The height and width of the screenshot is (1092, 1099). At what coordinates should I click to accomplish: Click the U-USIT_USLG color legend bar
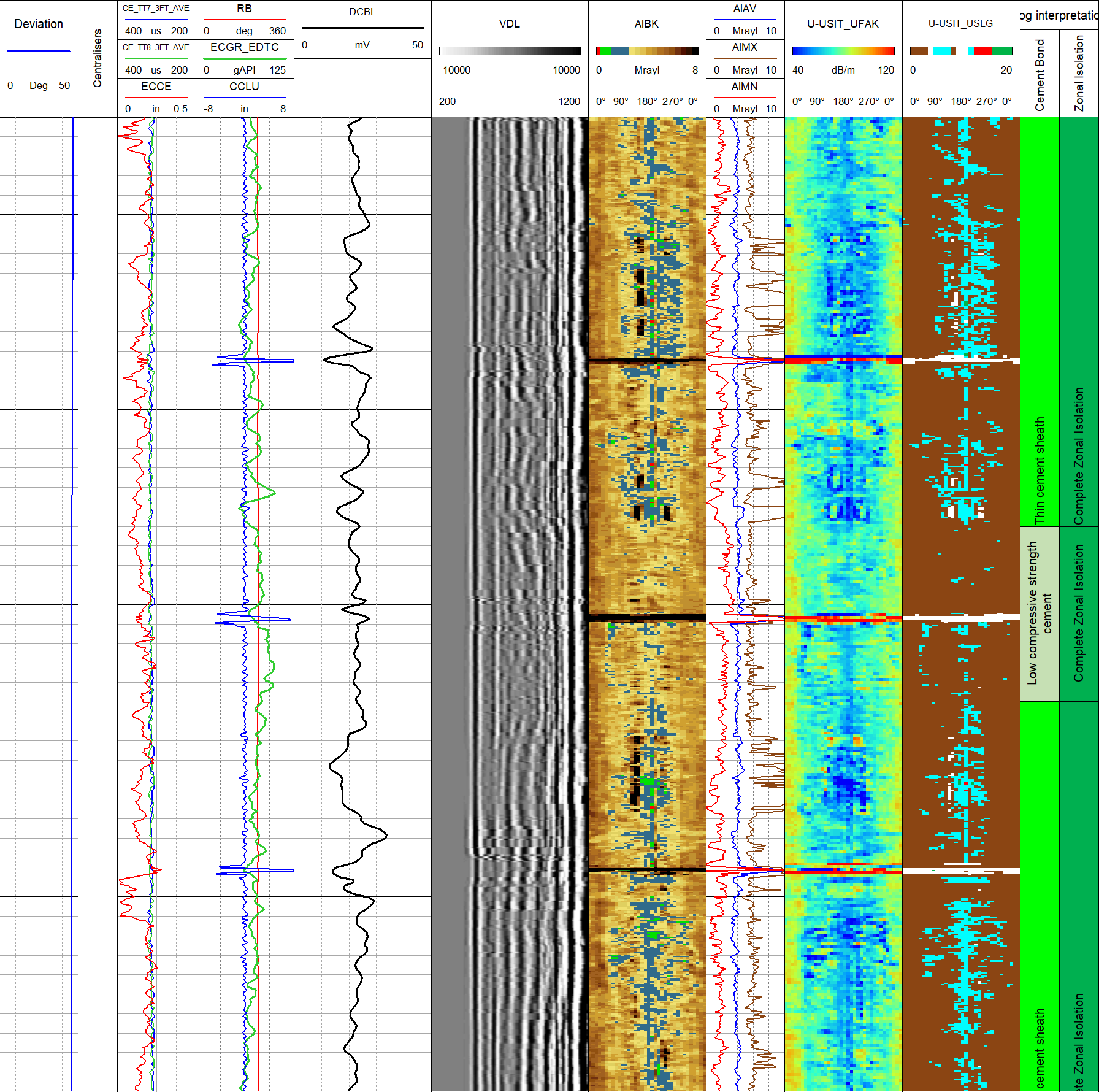(x=961, y=51)
